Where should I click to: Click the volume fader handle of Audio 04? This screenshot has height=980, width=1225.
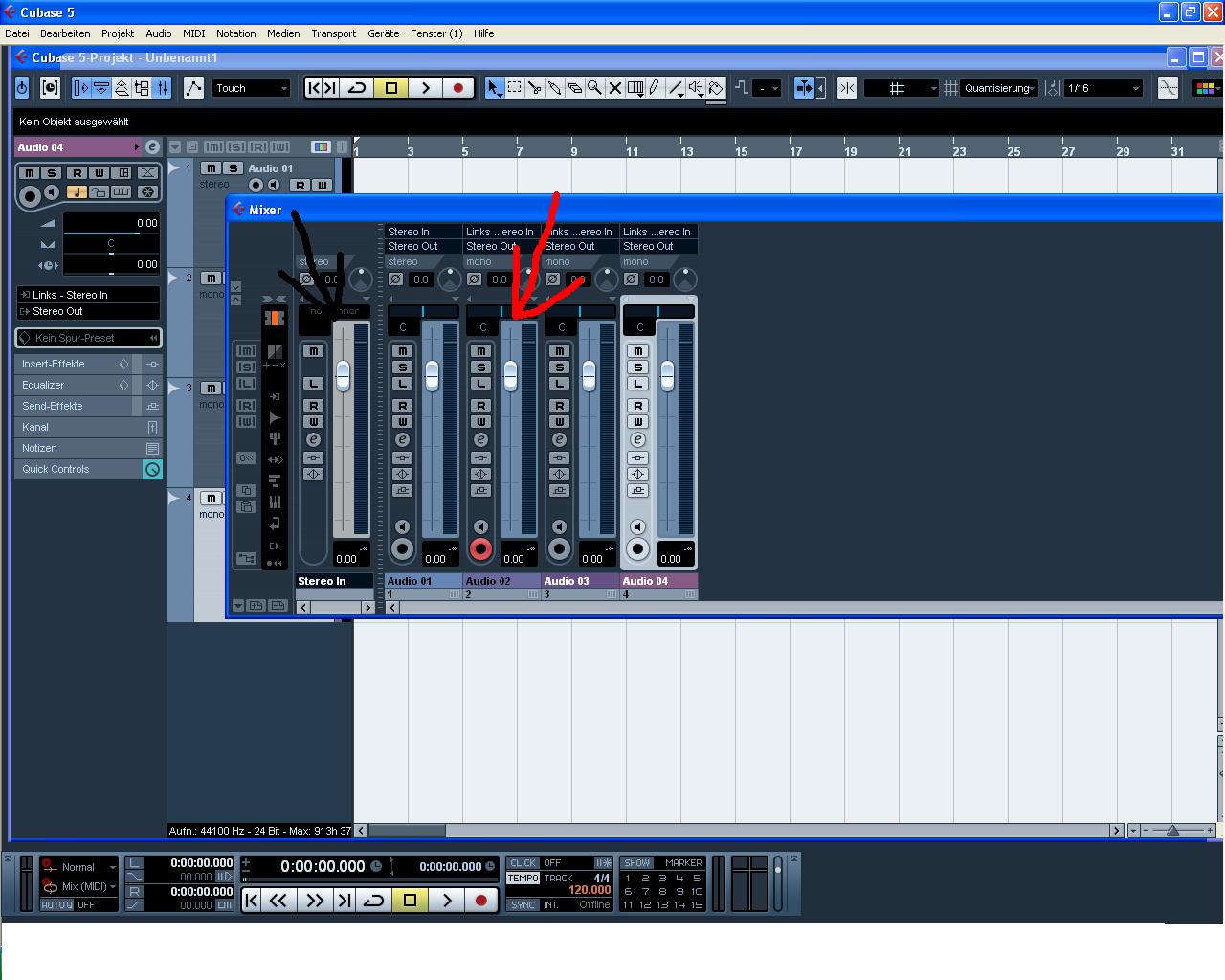[668, 375]
